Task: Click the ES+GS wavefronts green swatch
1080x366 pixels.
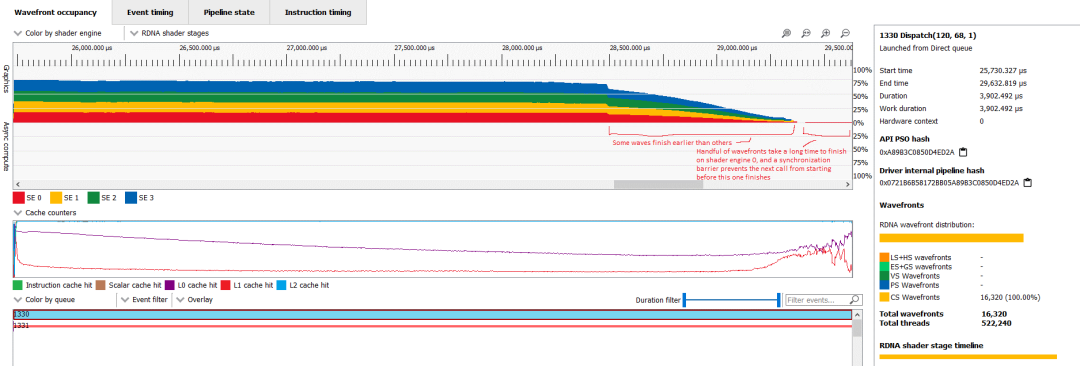Action: (884, 266)
